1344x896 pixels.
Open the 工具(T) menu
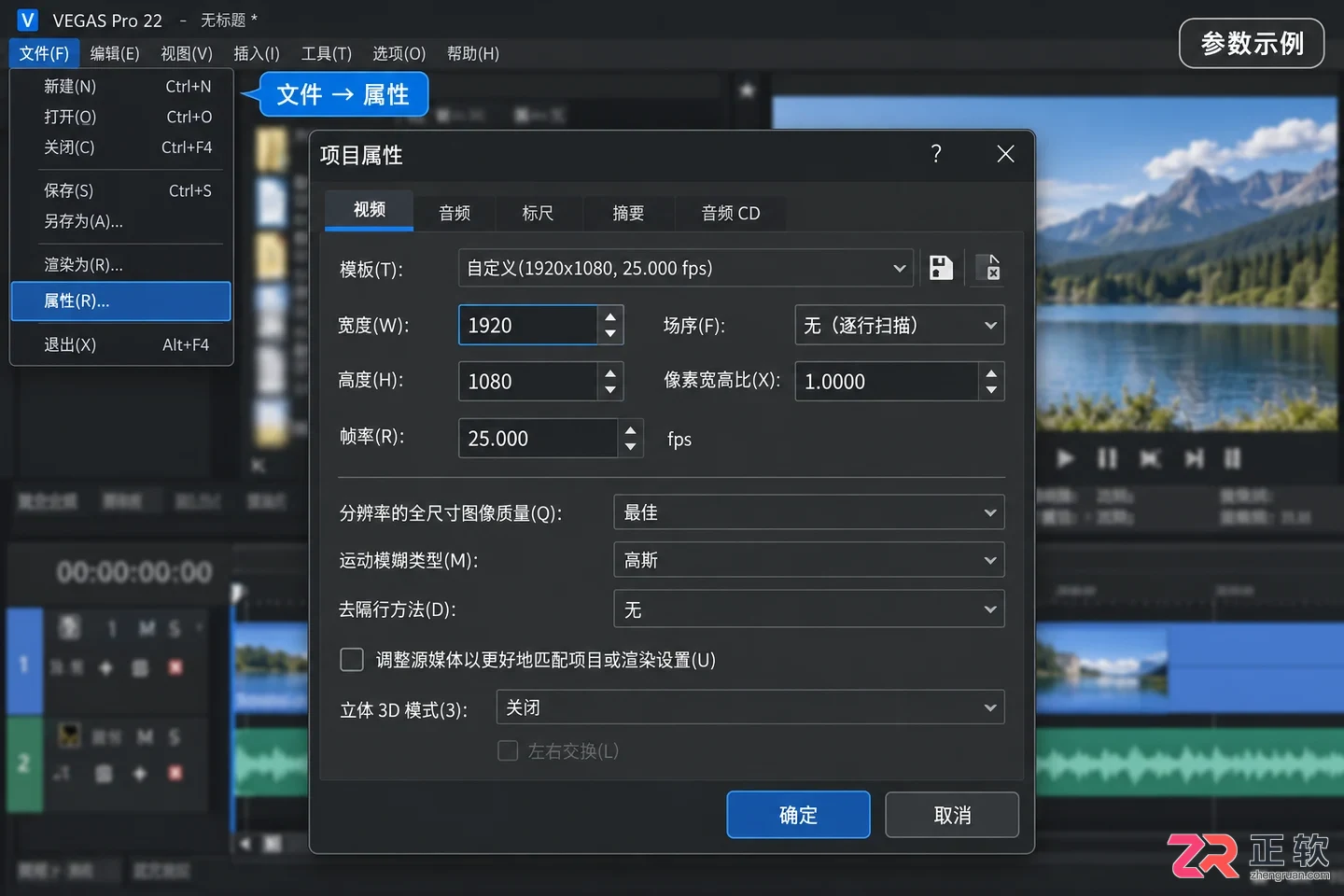(x=327, y=53)
